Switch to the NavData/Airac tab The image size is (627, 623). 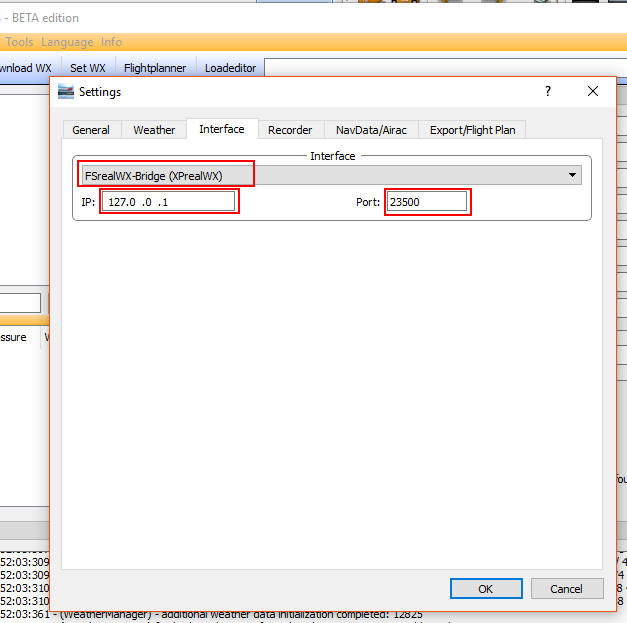tap(371, 130)
